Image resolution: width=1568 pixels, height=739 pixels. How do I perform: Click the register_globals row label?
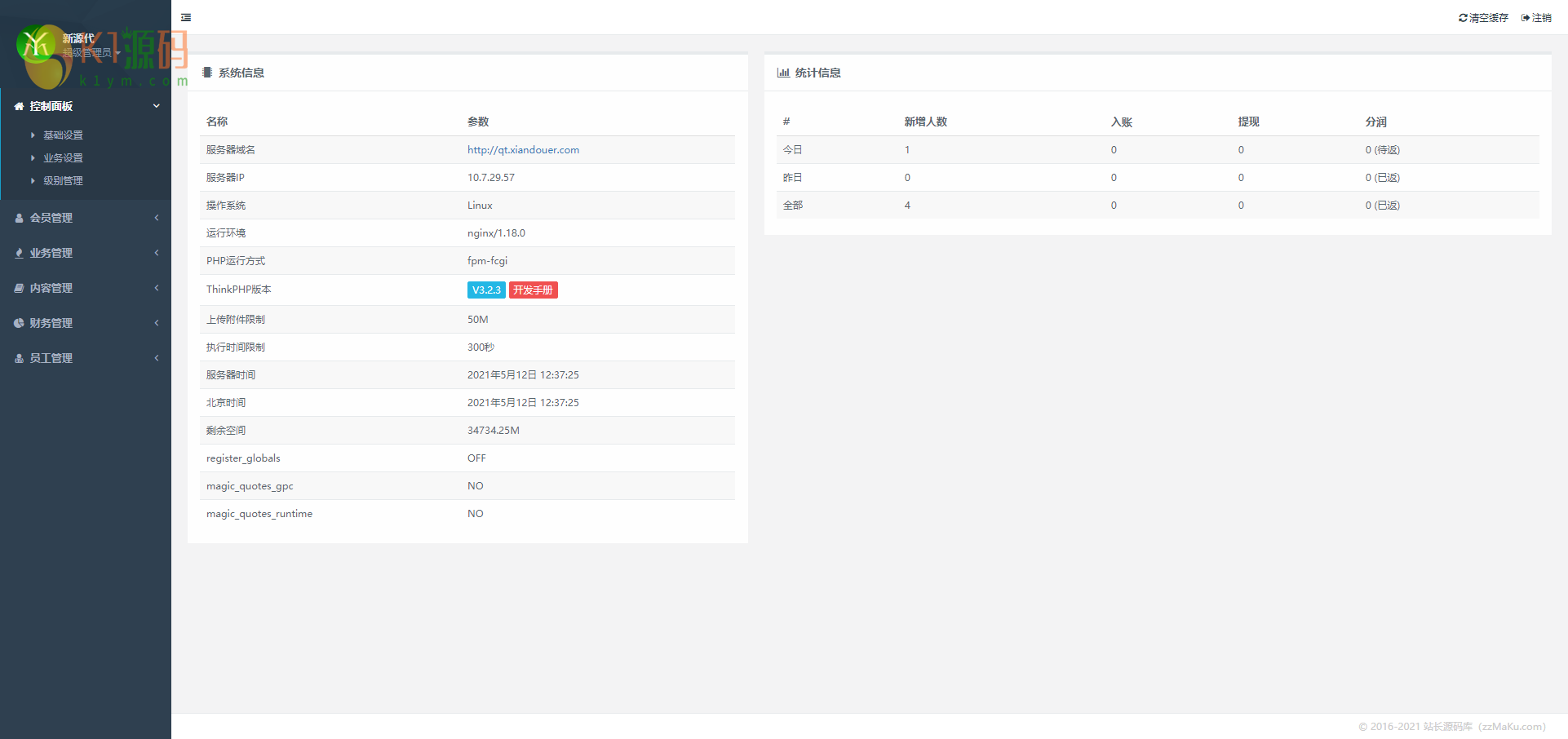coord(243,458)
